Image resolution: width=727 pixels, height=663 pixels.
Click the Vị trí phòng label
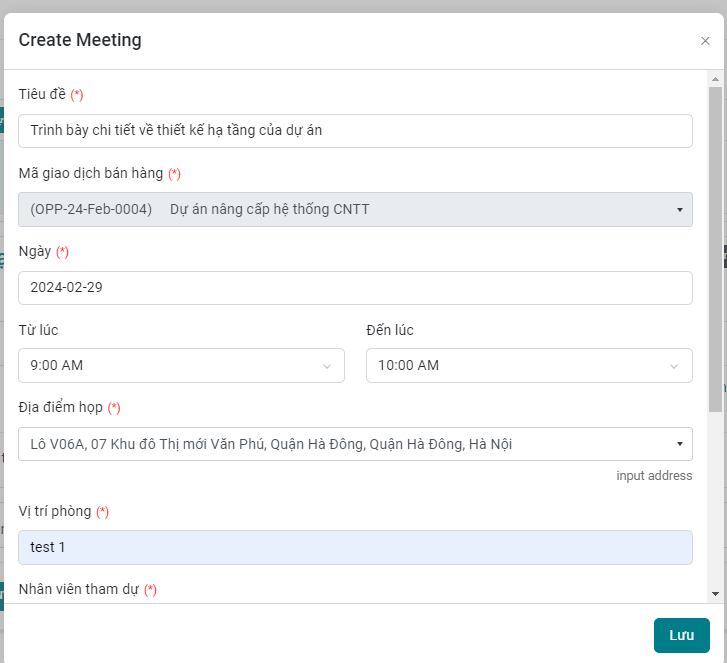coord(55,511)
